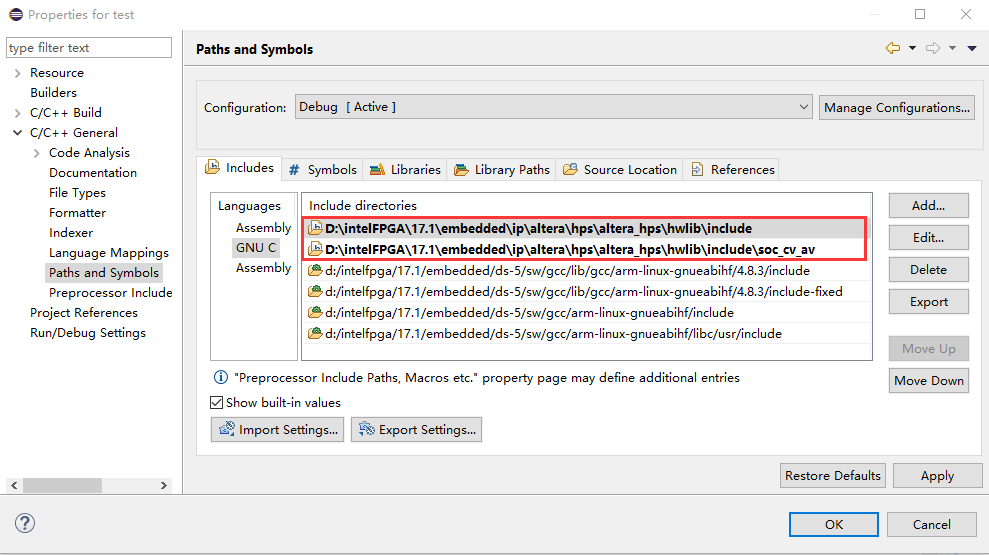
Task: Click the back navigation arrow icon
Action: coord(893,48)
